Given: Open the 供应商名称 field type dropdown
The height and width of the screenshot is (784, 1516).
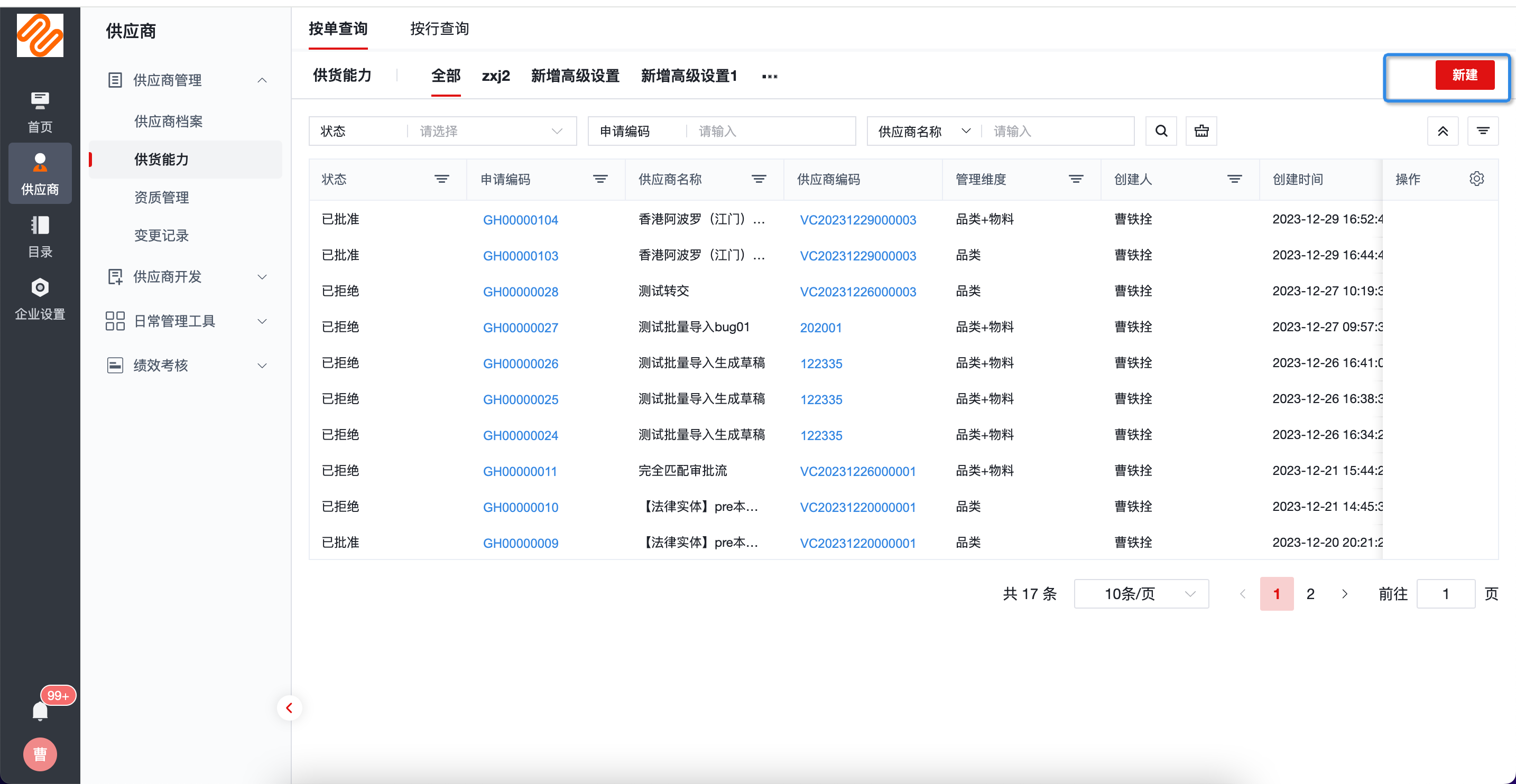Looking at the screenshot, I should (924, 130).
